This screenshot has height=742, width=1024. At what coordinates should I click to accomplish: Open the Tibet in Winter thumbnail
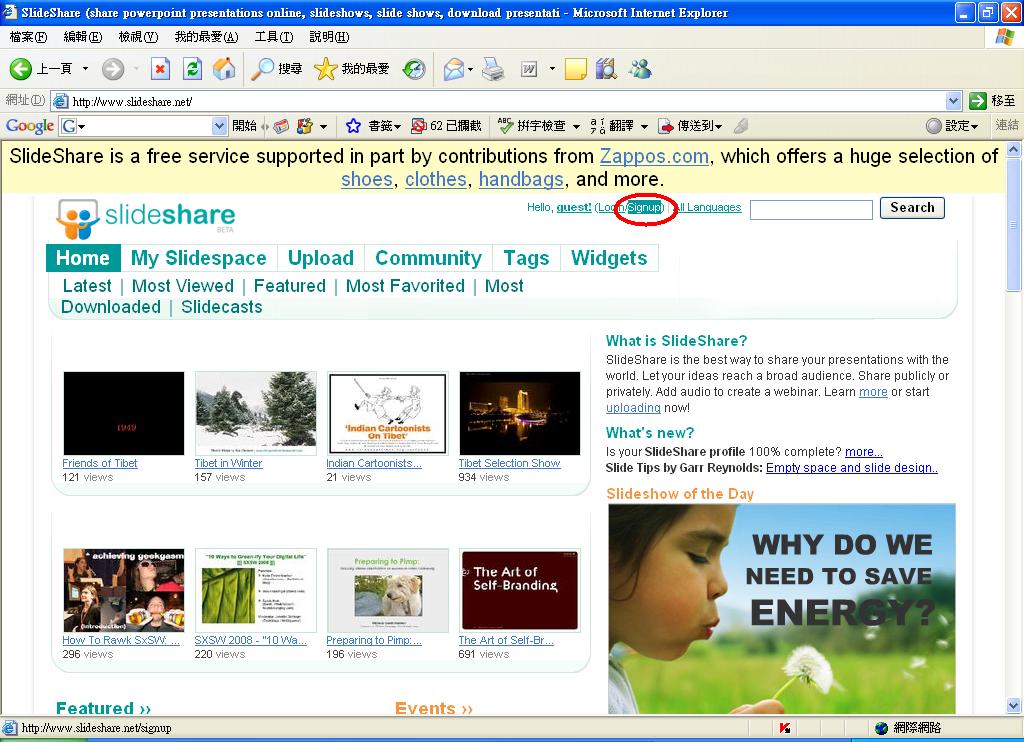[x=255, y=413]
